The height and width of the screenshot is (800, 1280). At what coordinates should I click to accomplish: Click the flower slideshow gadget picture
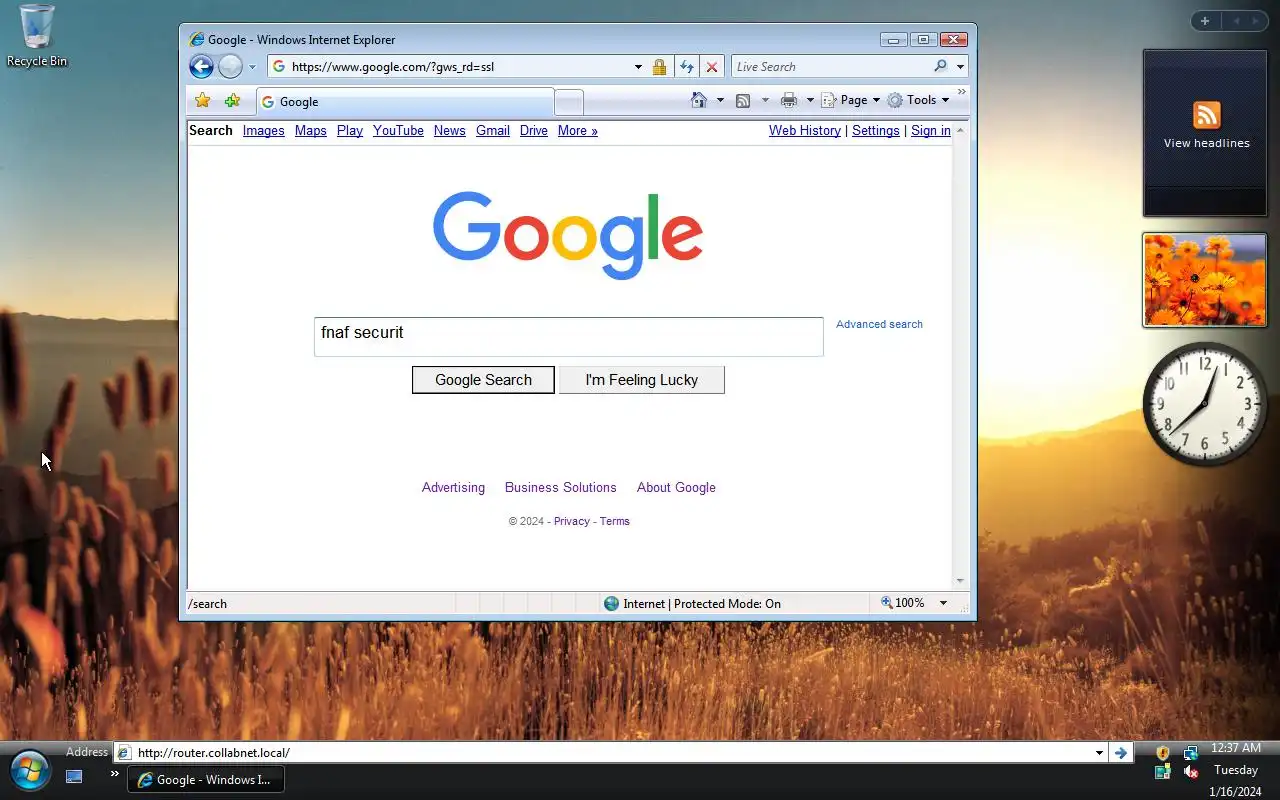pyautogui.click(x=1205, y=280)
